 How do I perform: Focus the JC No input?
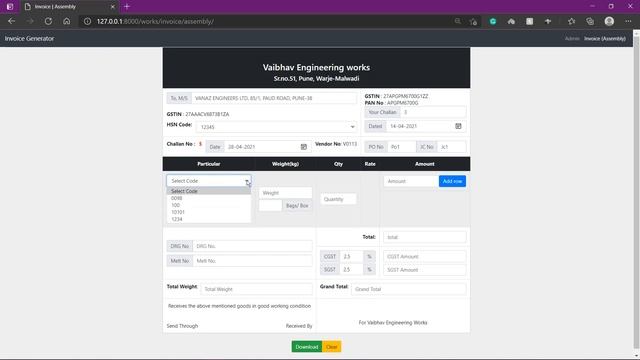click(451, 147)
